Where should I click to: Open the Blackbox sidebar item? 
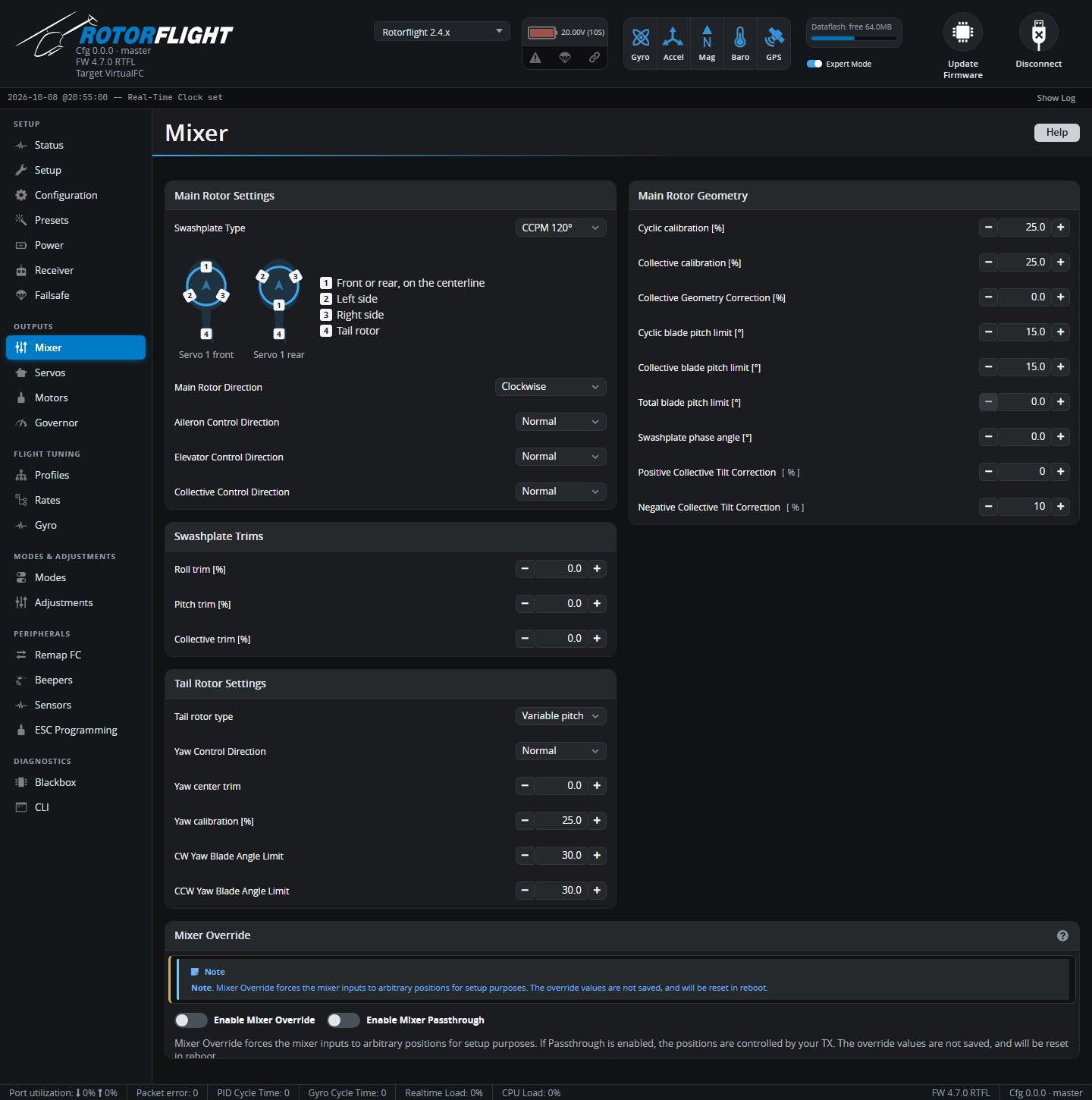tap(76, 782)
